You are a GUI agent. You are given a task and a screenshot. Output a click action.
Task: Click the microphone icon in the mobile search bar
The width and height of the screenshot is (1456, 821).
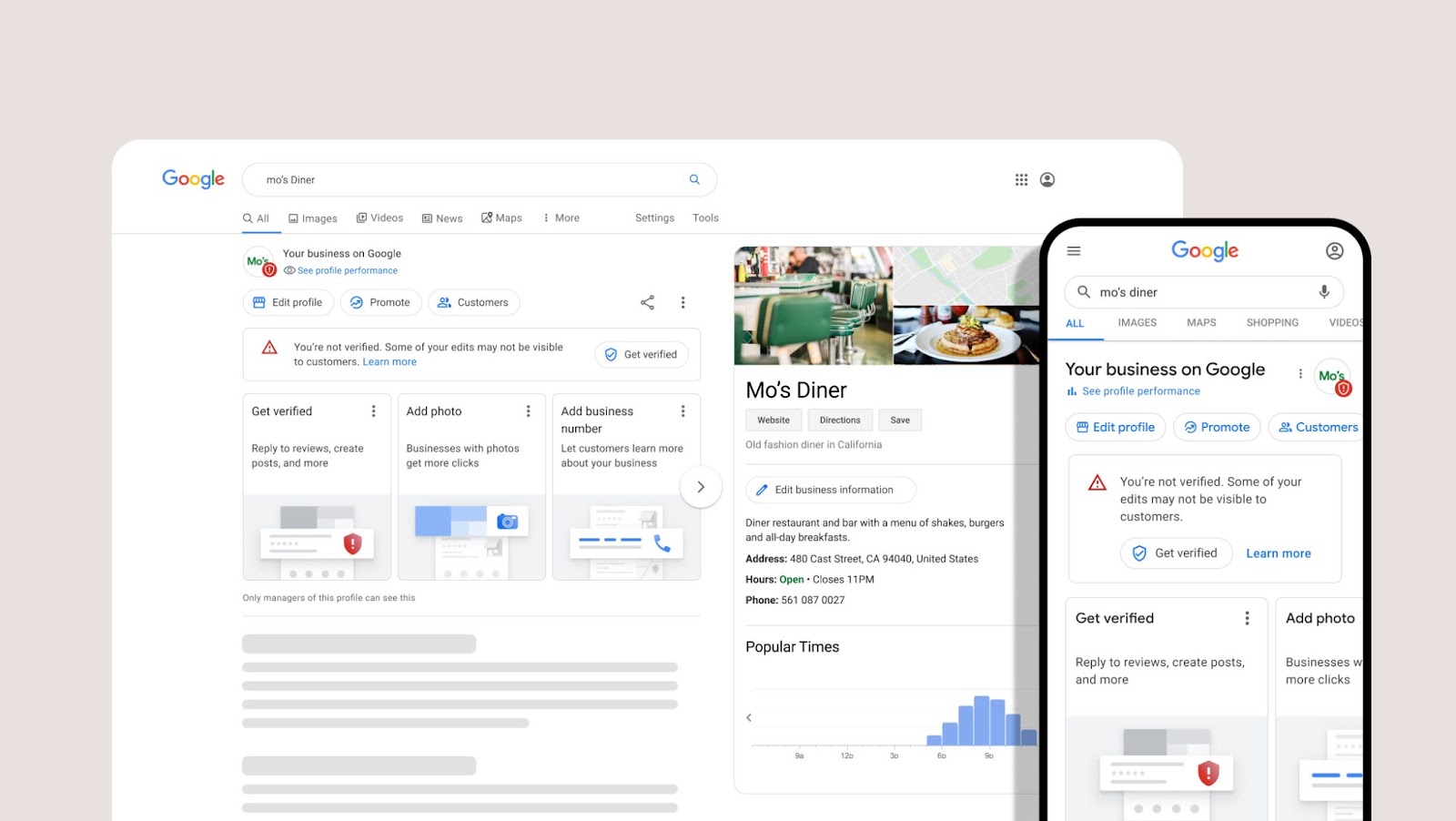point(1324,291)
